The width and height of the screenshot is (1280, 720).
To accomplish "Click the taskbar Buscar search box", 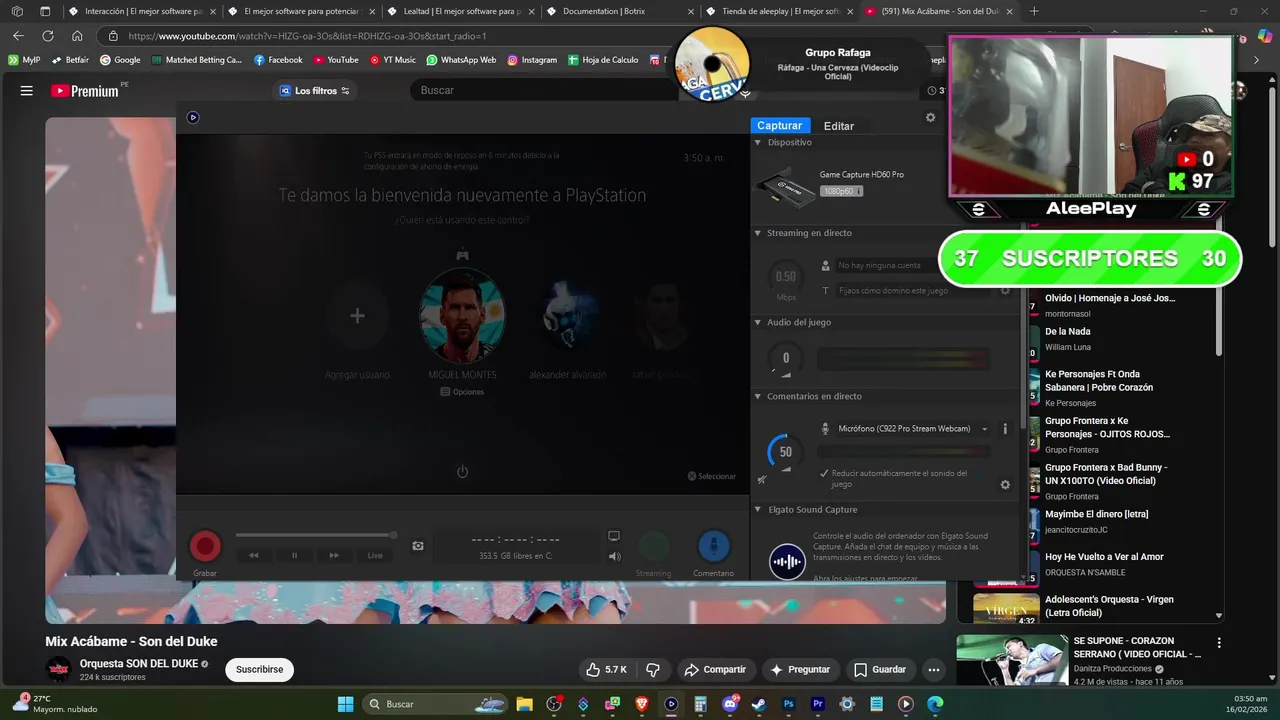I will (434, 704).
